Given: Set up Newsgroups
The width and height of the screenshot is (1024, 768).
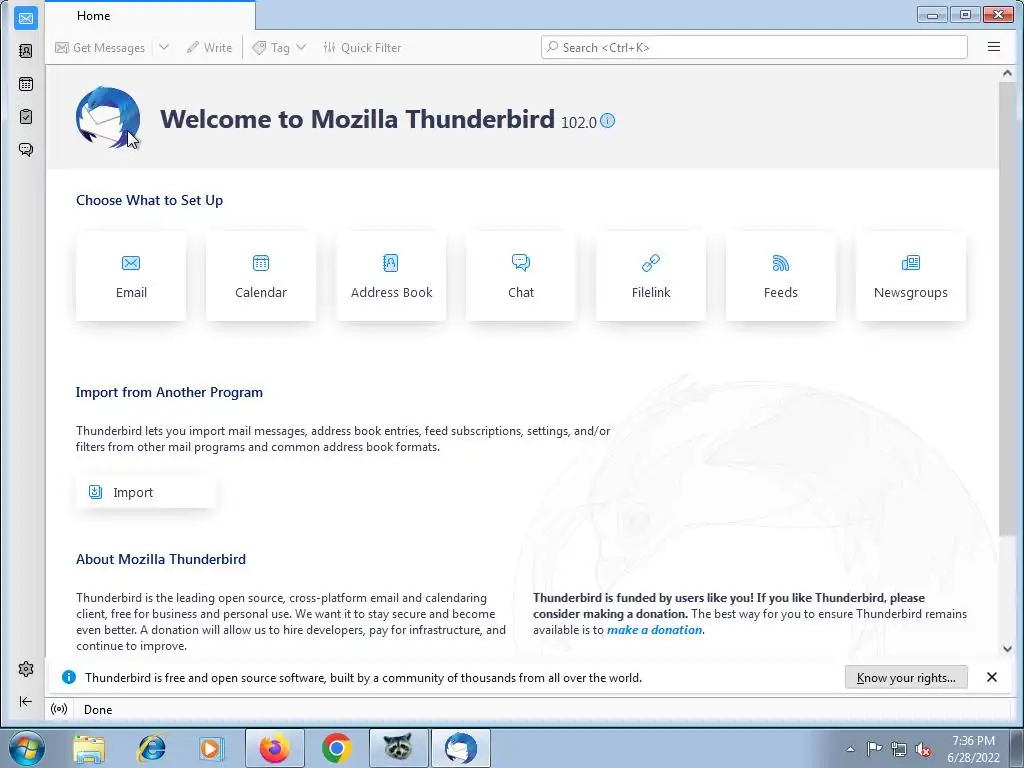Looking at the screenshot, I should (911, 276).
